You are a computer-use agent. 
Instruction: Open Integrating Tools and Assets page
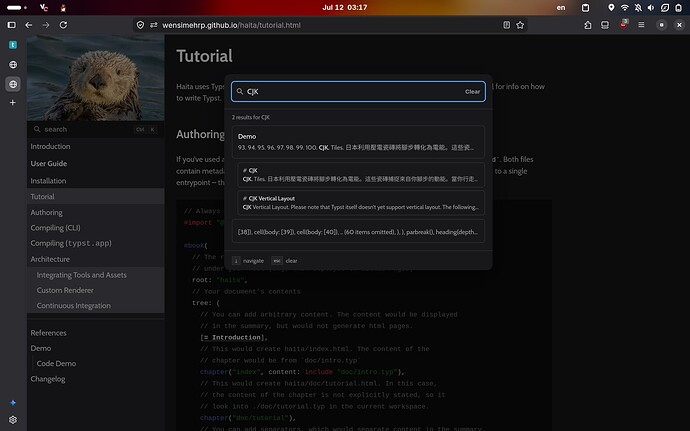81,275
